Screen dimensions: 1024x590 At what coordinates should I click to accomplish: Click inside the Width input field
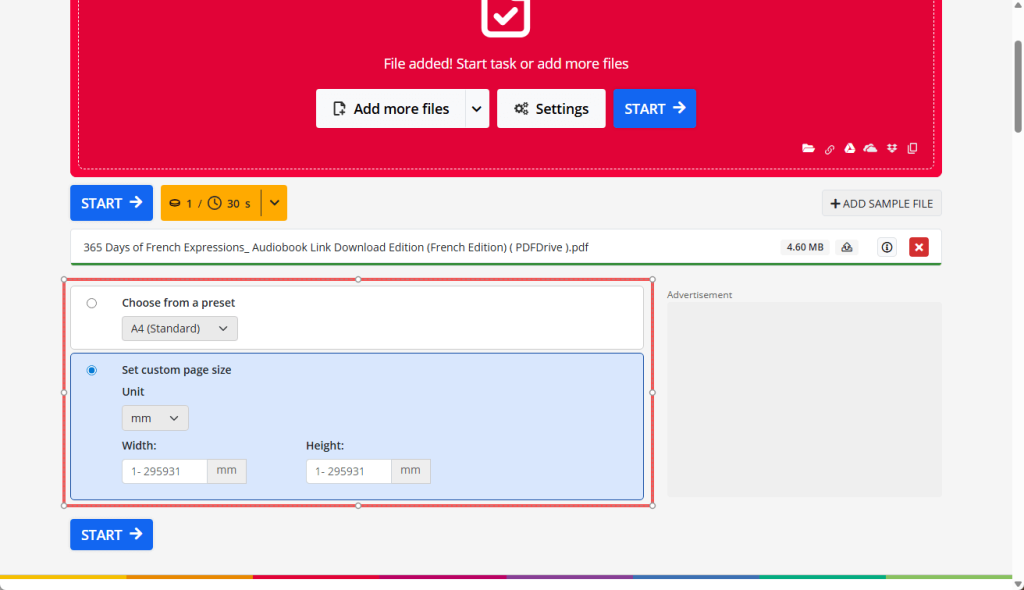pyautogui.click(x=164, y=470)
